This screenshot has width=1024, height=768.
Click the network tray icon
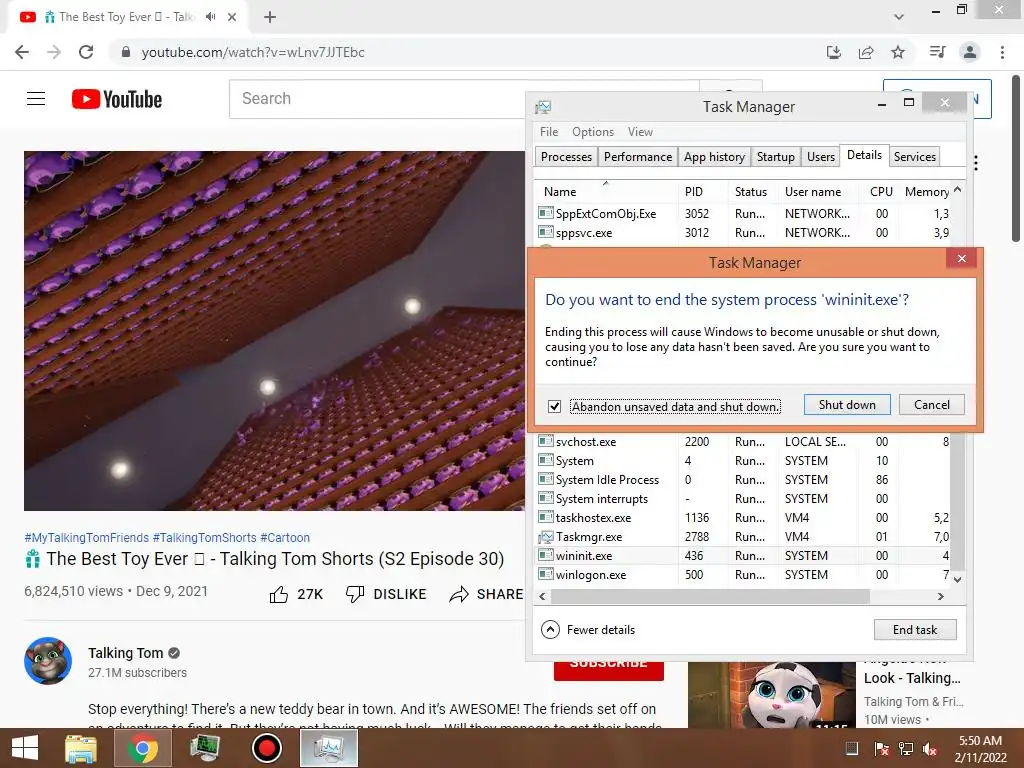coord(906,749)
